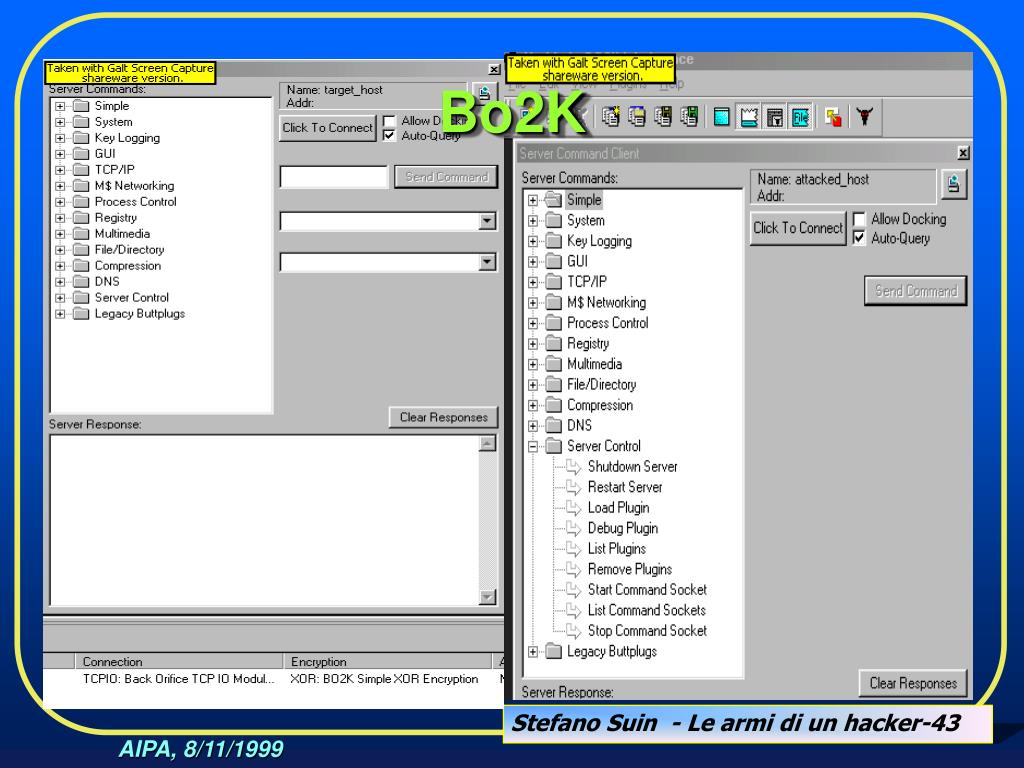The height and width of the screenshot is (768, 1024).
Task: Uncheck Auto-Query in the attacked_host window
Action: click(859, 238)
